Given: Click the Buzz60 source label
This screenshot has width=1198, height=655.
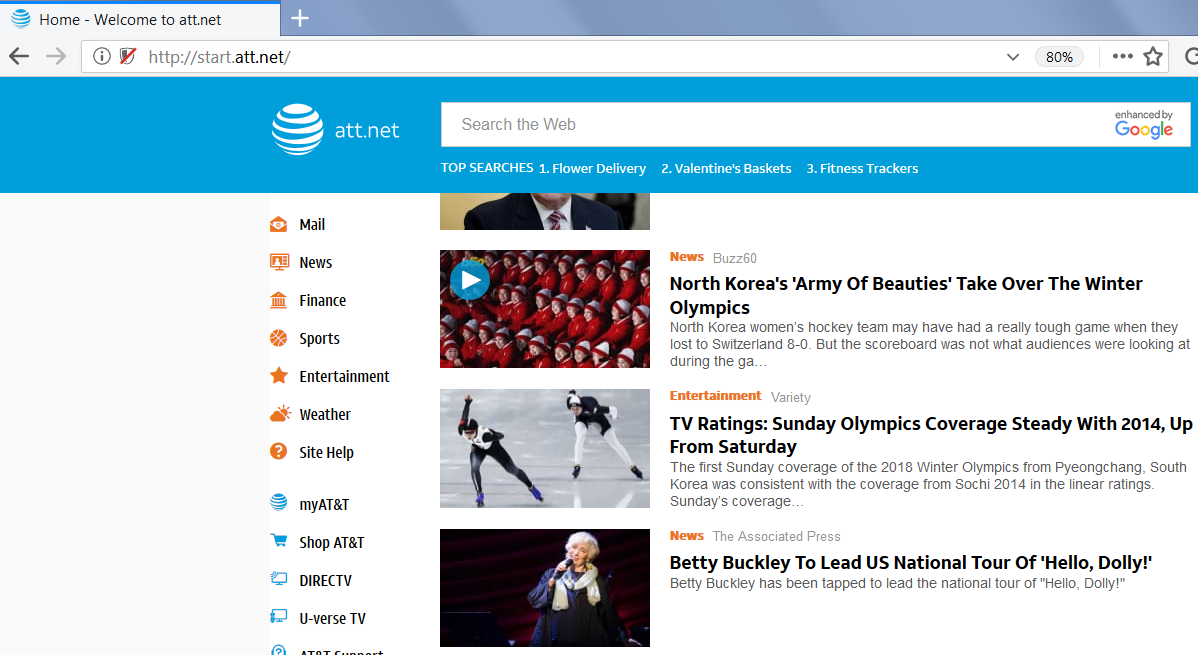Looking at the screenshot, I should [734, 258].
